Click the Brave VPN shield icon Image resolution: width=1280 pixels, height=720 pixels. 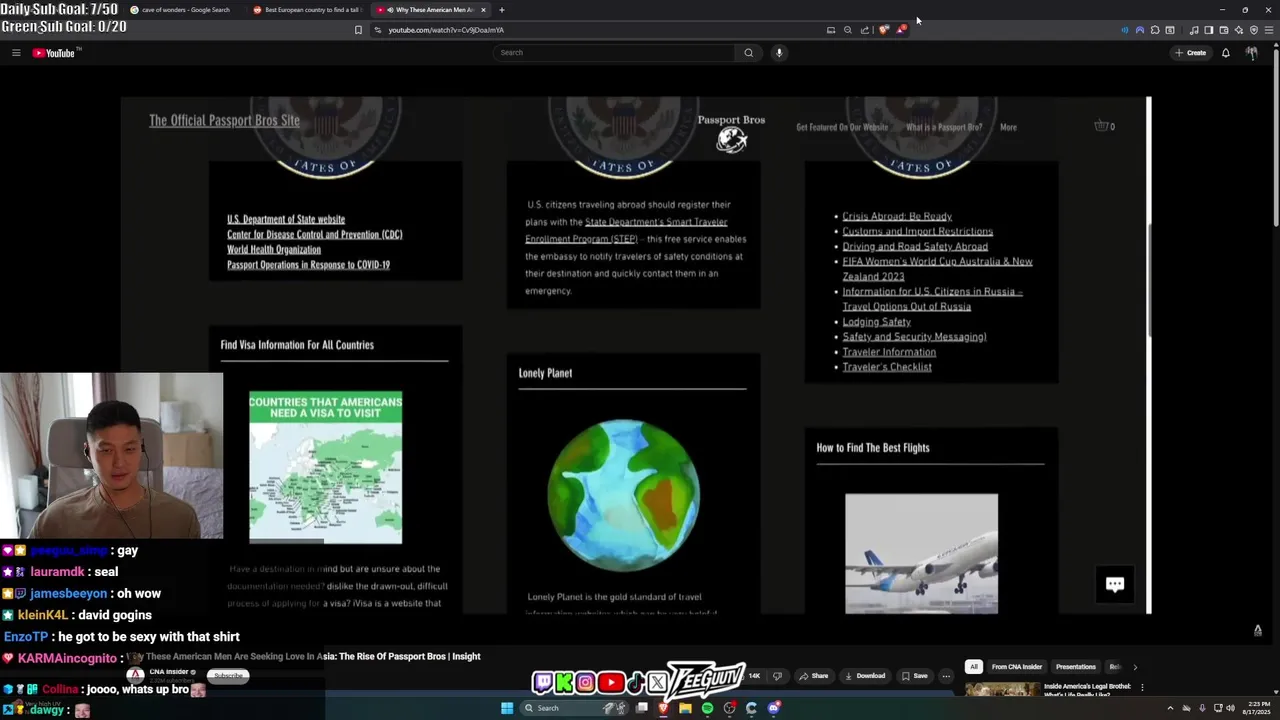click(x=1253, y=30)
